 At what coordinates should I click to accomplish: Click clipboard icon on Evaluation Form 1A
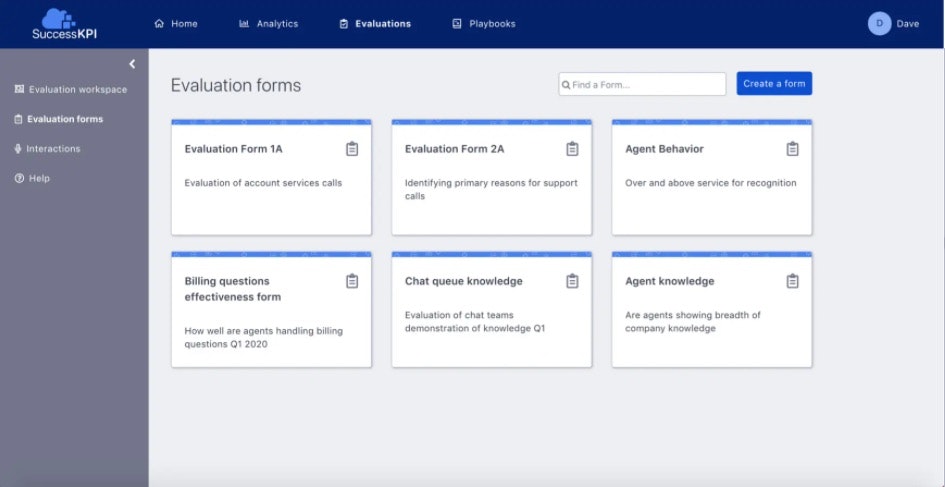(x=352, y=149)
